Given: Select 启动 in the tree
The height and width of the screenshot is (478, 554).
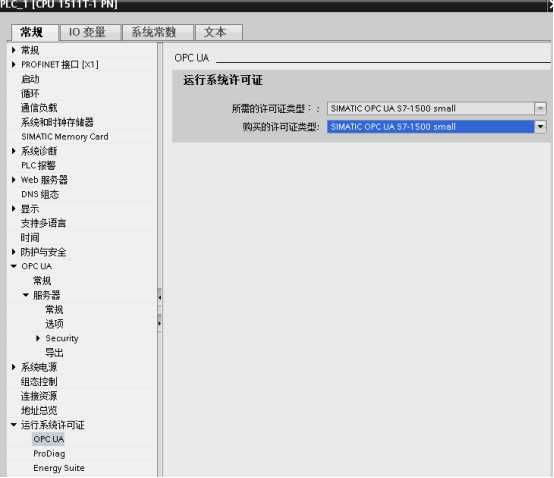Looking at the screenshot, I should pos(30,79).
